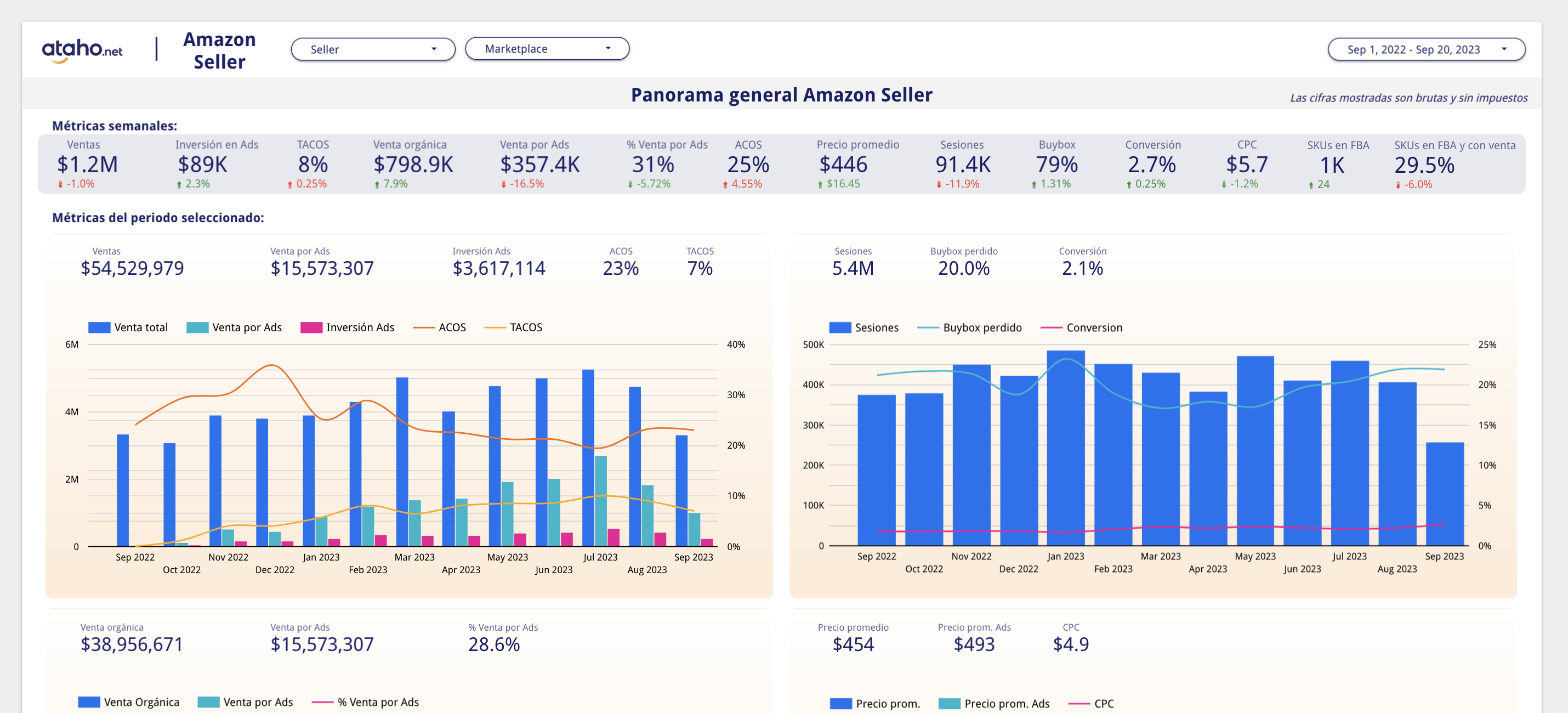Click the Sesiones blue legend swatch
The height and width of the screenshot is (713, 1568).
(x=839, y=327)
